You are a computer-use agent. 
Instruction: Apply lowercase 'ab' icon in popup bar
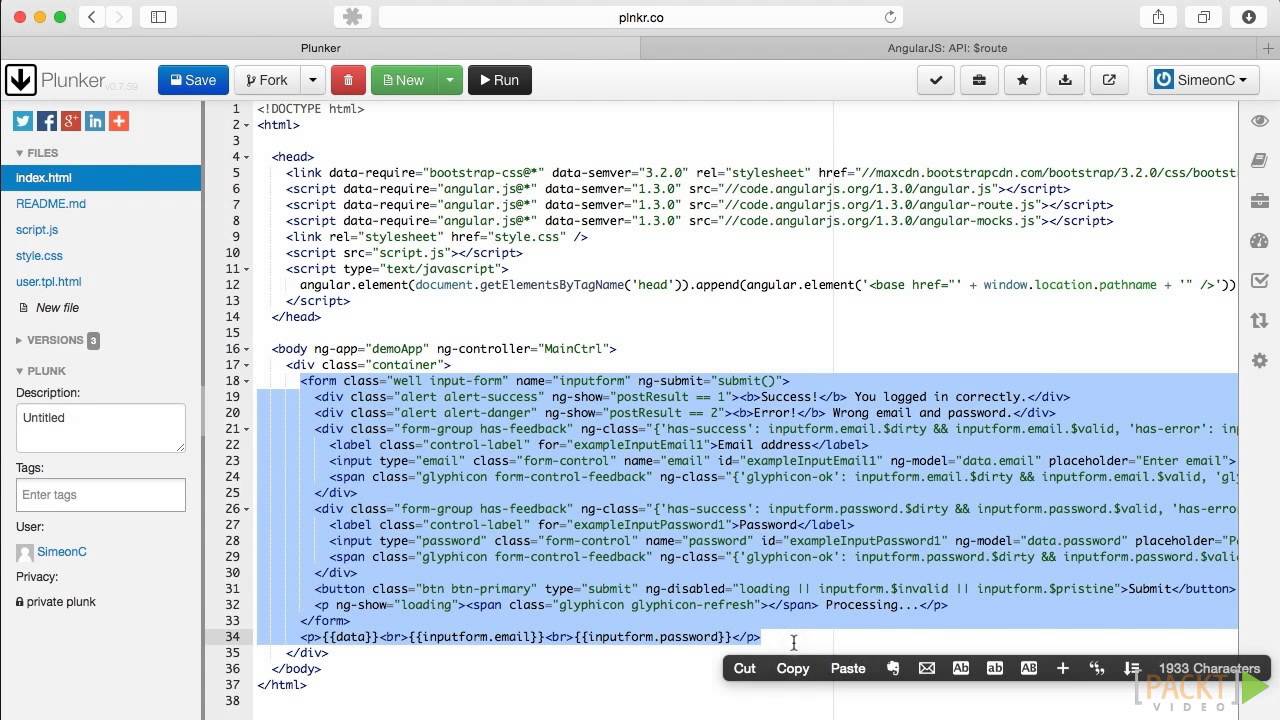click(995, 668)
